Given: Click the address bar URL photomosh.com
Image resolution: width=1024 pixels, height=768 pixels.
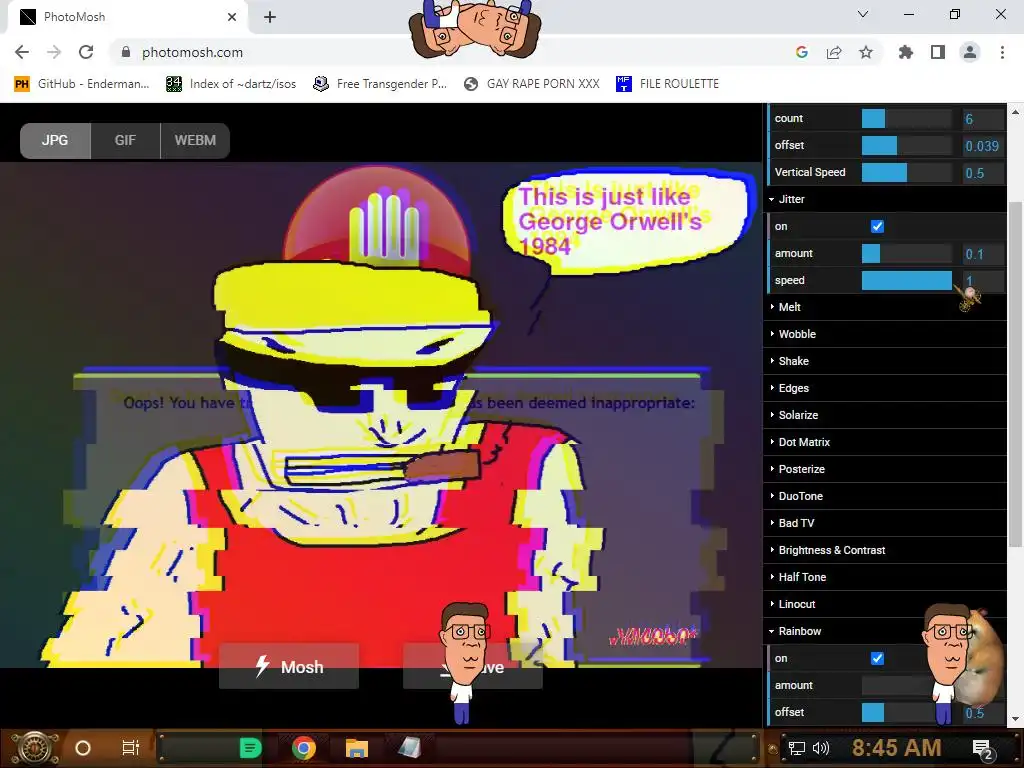Looking at the screenshot, I should click(x=192, y=52).
